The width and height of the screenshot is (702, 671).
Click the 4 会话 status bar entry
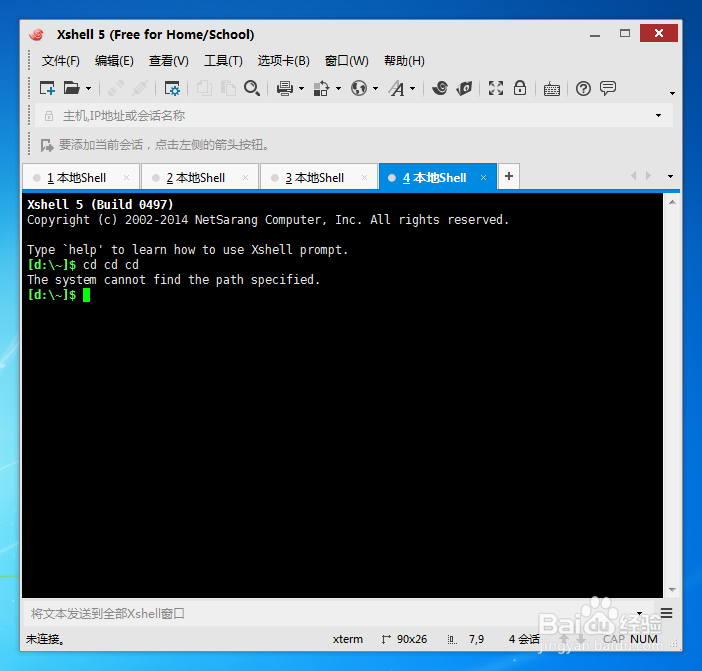[x=524, y=639]
